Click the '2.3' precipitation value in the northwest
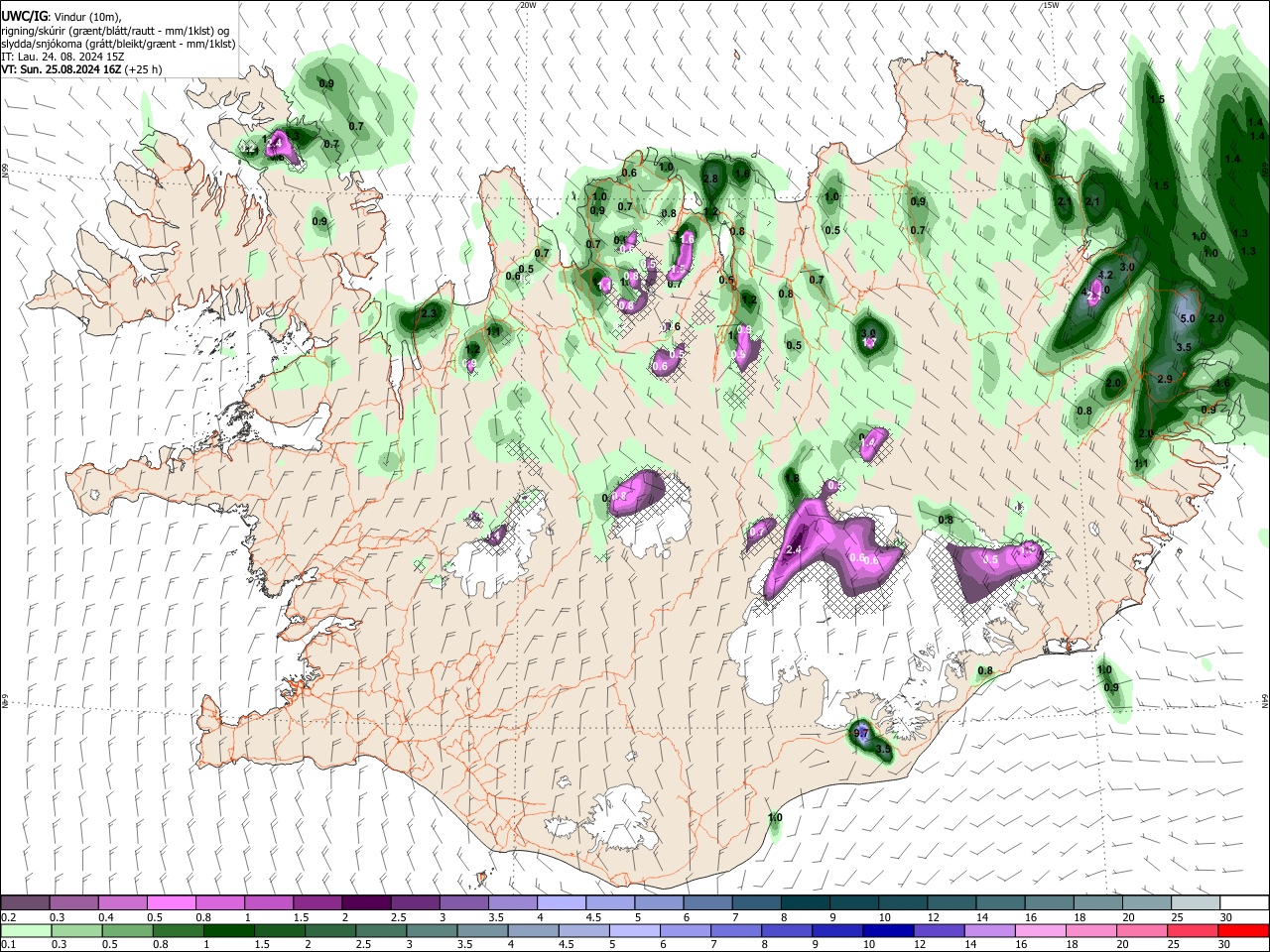This screenshot has height=952, width=1270. pos(429,313)
